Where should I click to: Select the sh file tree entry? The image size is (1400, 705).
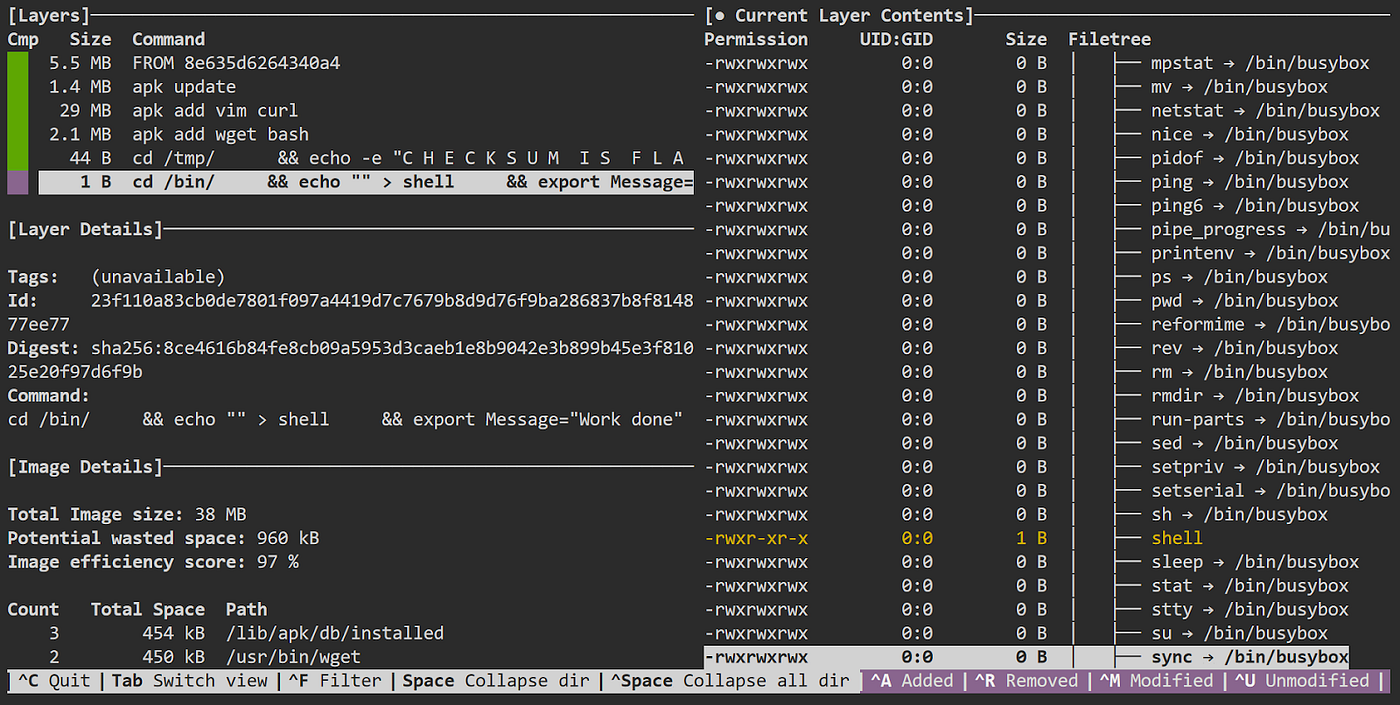pyautogui.click(x=1239, y=515)
